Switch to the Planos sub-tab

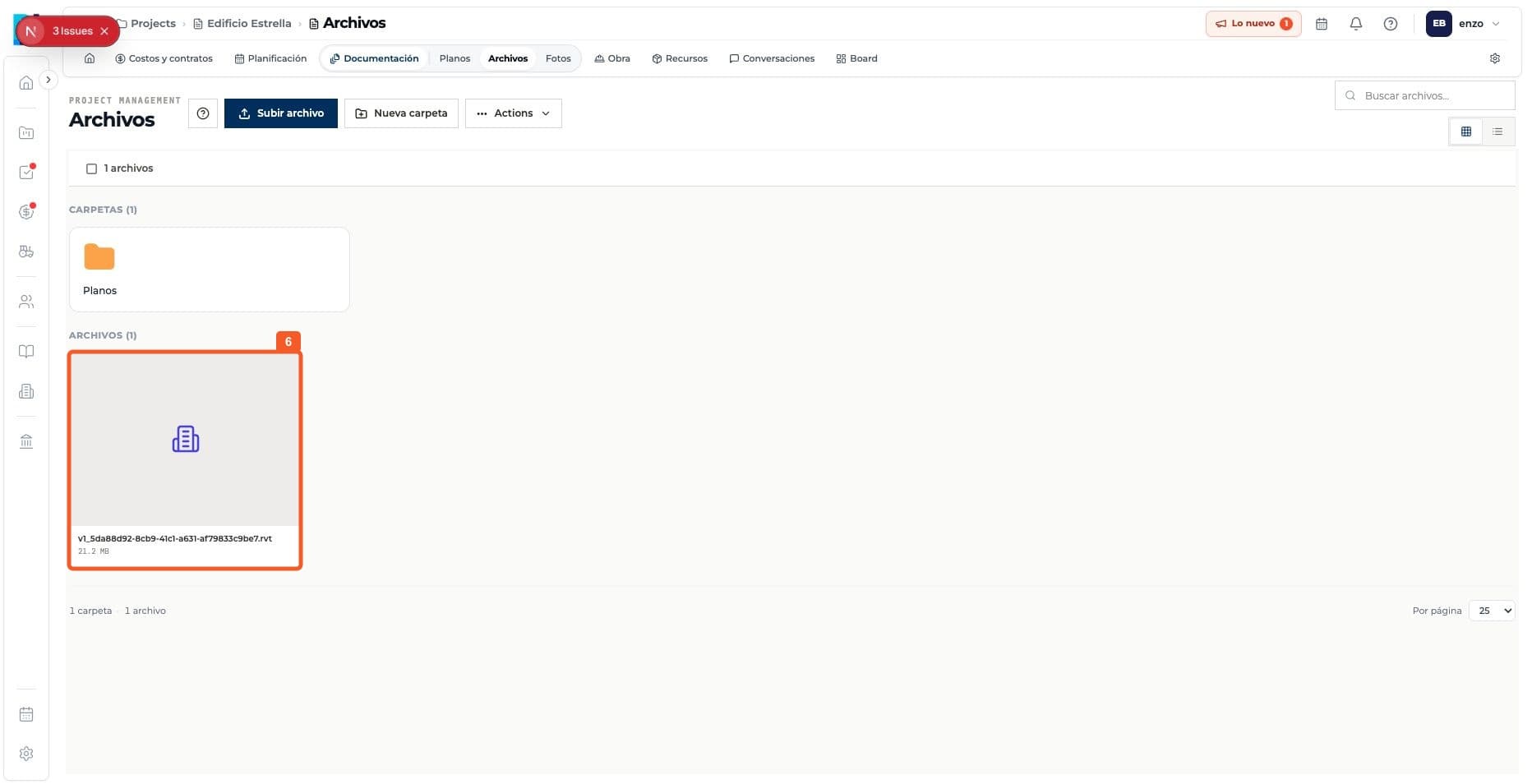pos(455,58)
